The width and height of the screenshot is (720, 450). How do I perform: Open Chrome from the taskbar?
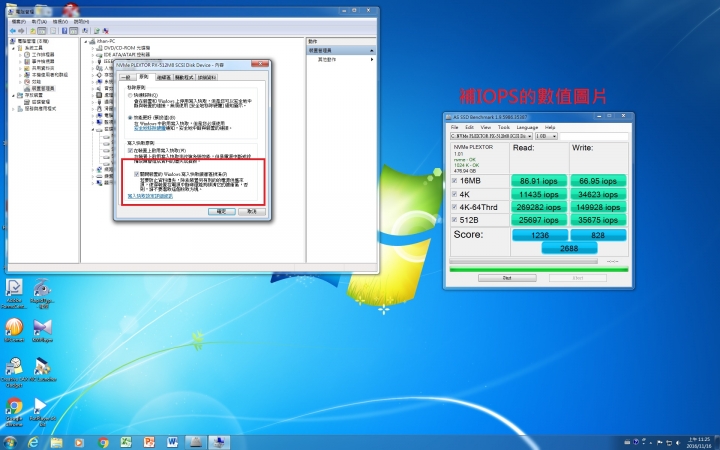pyautogui.click(x=103, y=441)
